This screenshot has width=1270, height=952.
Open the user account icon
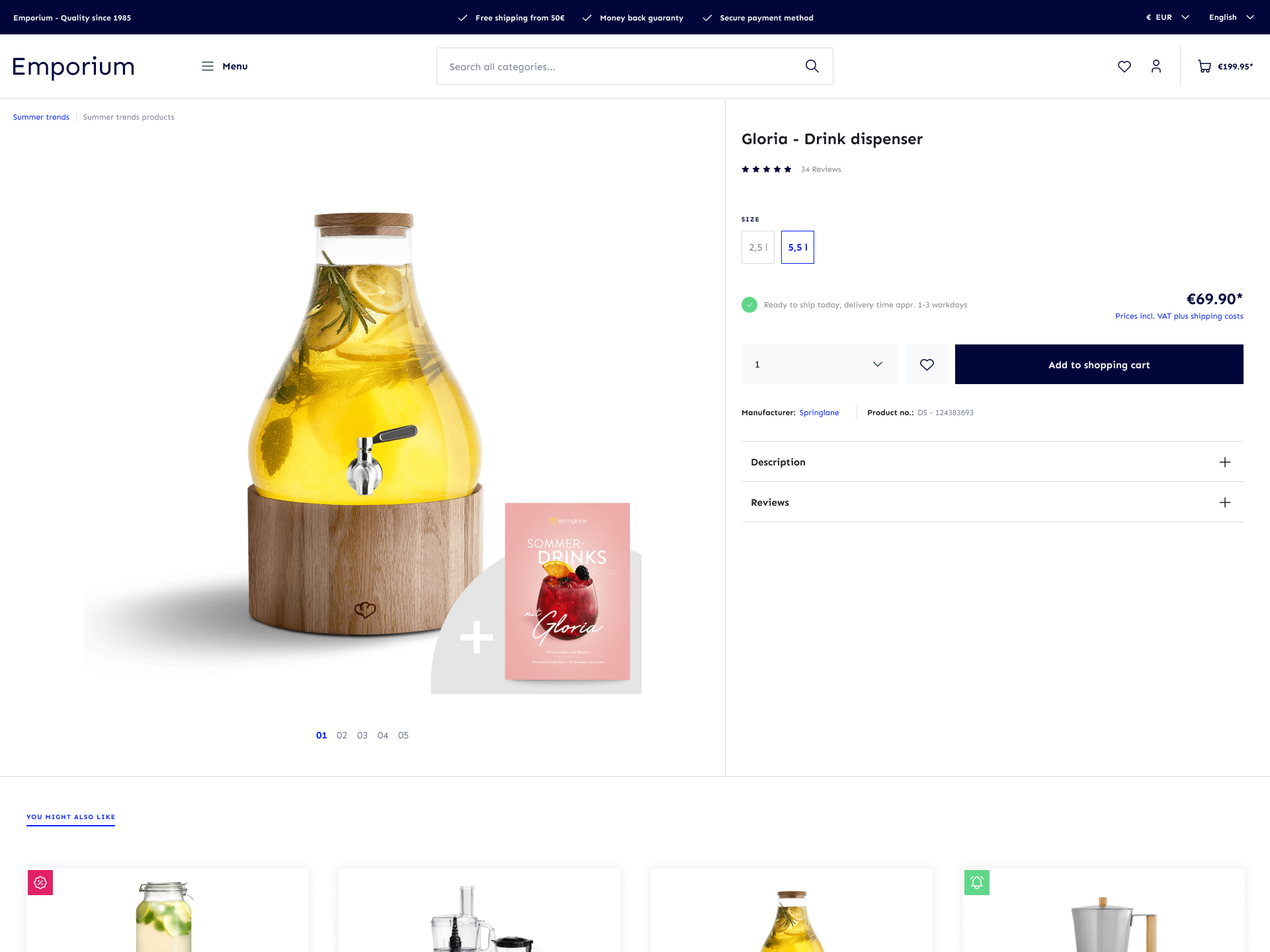click(1156, 66)
